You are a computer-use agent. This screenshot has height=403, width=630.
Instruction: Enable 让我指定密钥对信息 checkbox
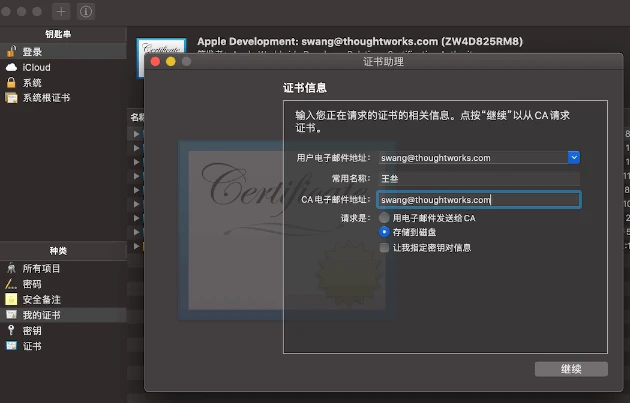coord(385,247)
